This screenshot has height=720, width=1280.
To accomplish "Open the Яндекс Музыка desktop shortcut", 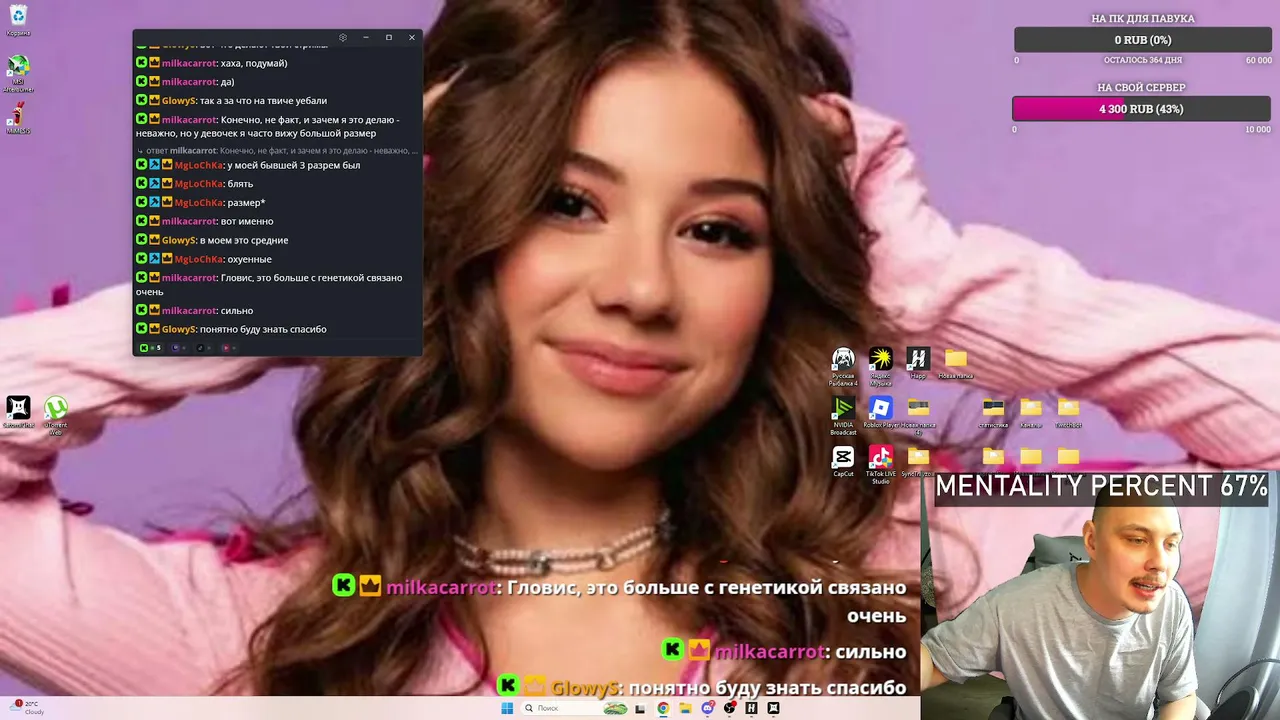I will [880, 366].
